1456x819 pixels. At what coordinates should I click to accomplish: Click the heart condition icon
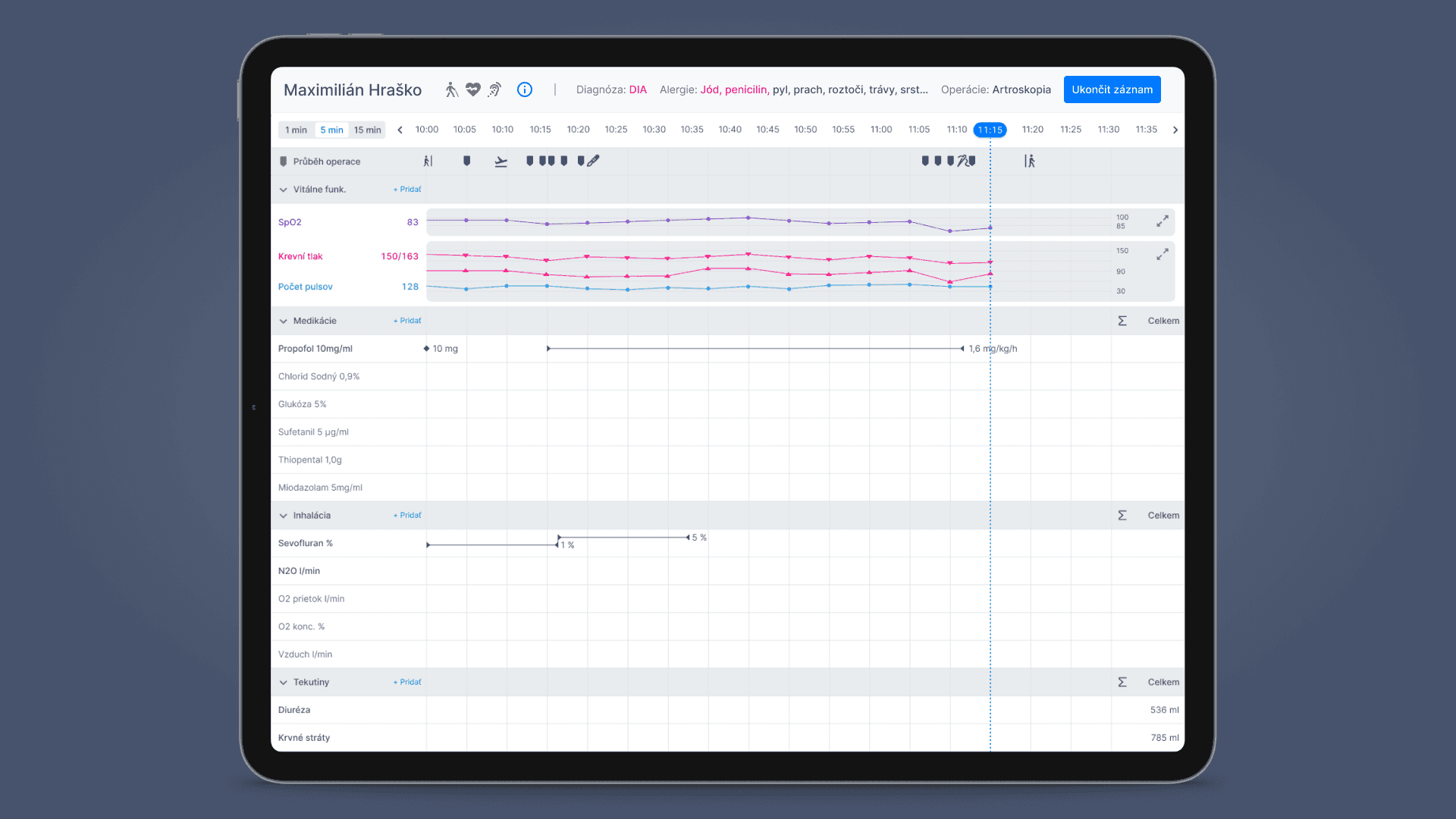(473, 89)
